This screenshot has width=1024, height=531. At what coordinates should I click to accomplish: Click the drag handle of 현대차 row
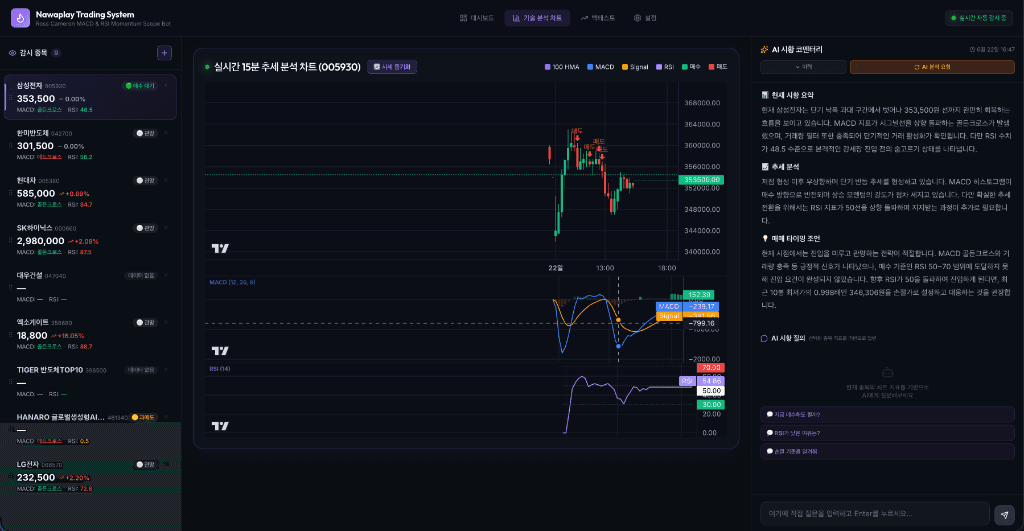pyautogui.click(x=10, y=193)
